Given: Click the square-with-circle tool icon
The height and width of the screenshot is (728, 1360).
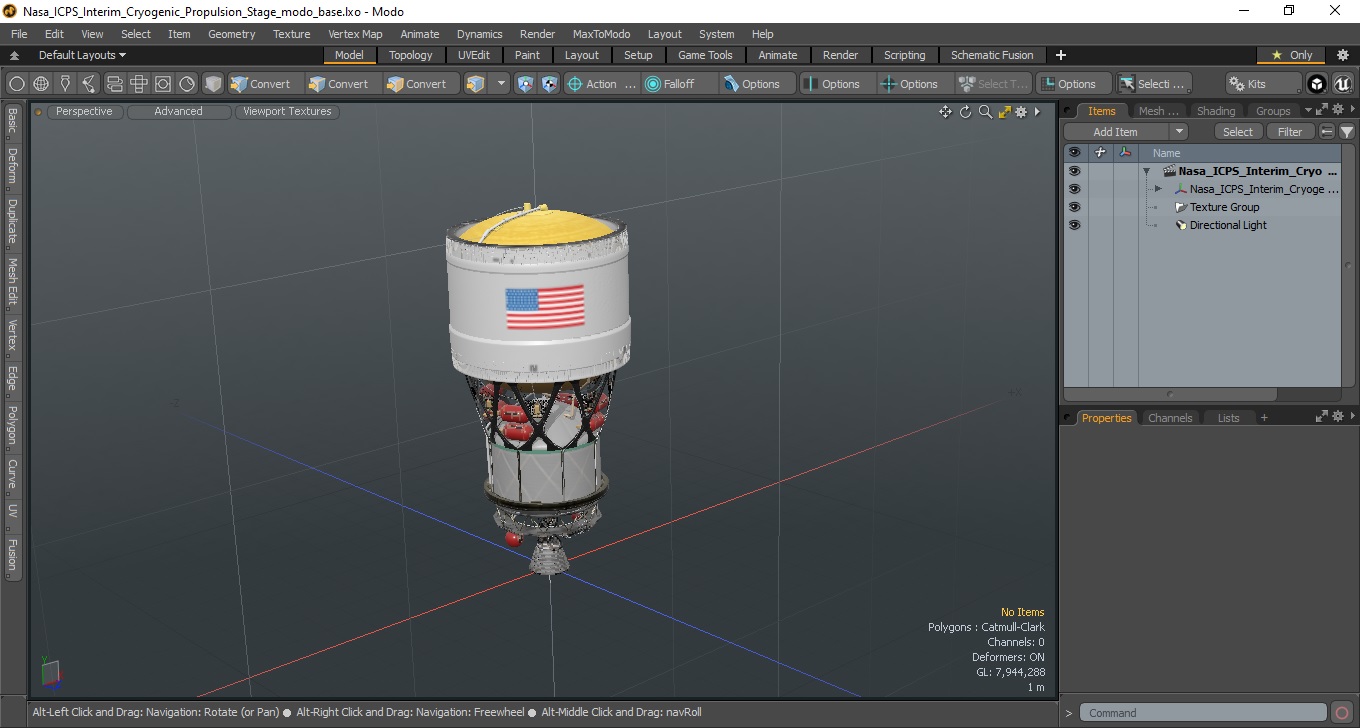Looking at the screenshot, I should point(163,84).
